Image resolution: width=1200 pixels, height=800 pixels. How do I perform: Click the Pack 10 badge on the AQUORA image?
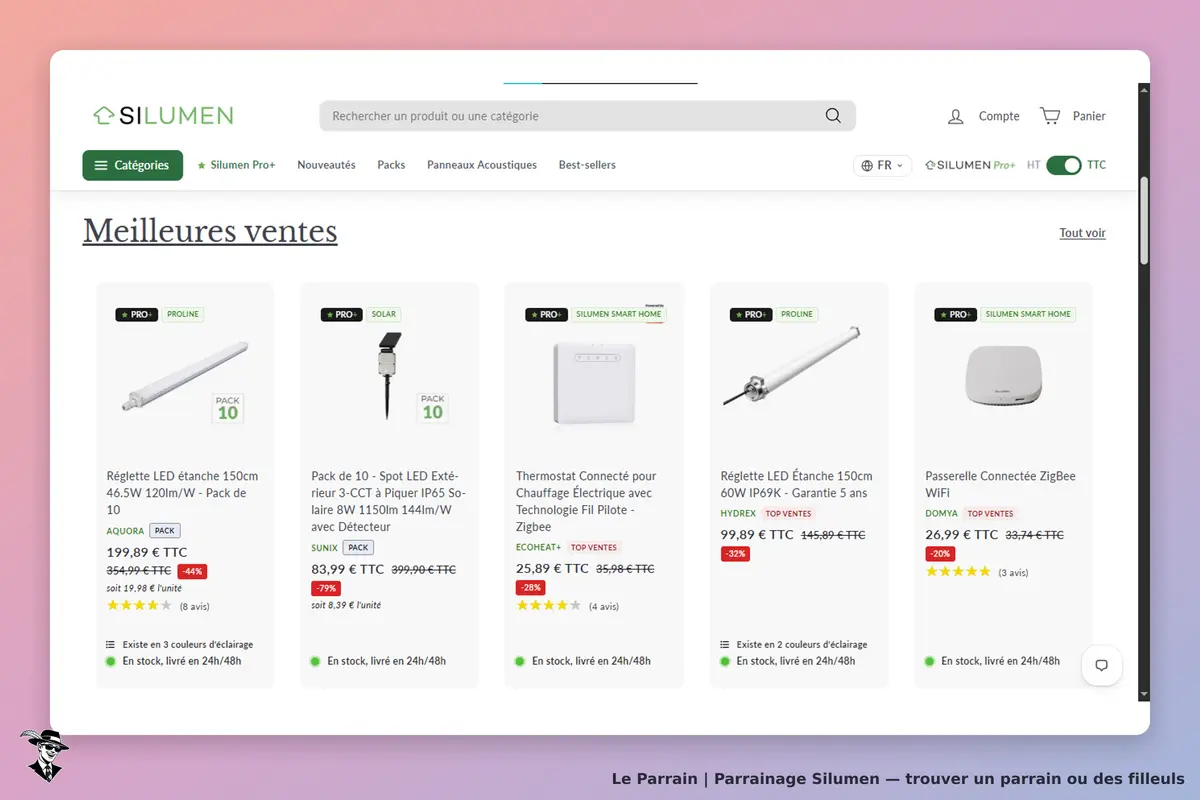point(228,408)
